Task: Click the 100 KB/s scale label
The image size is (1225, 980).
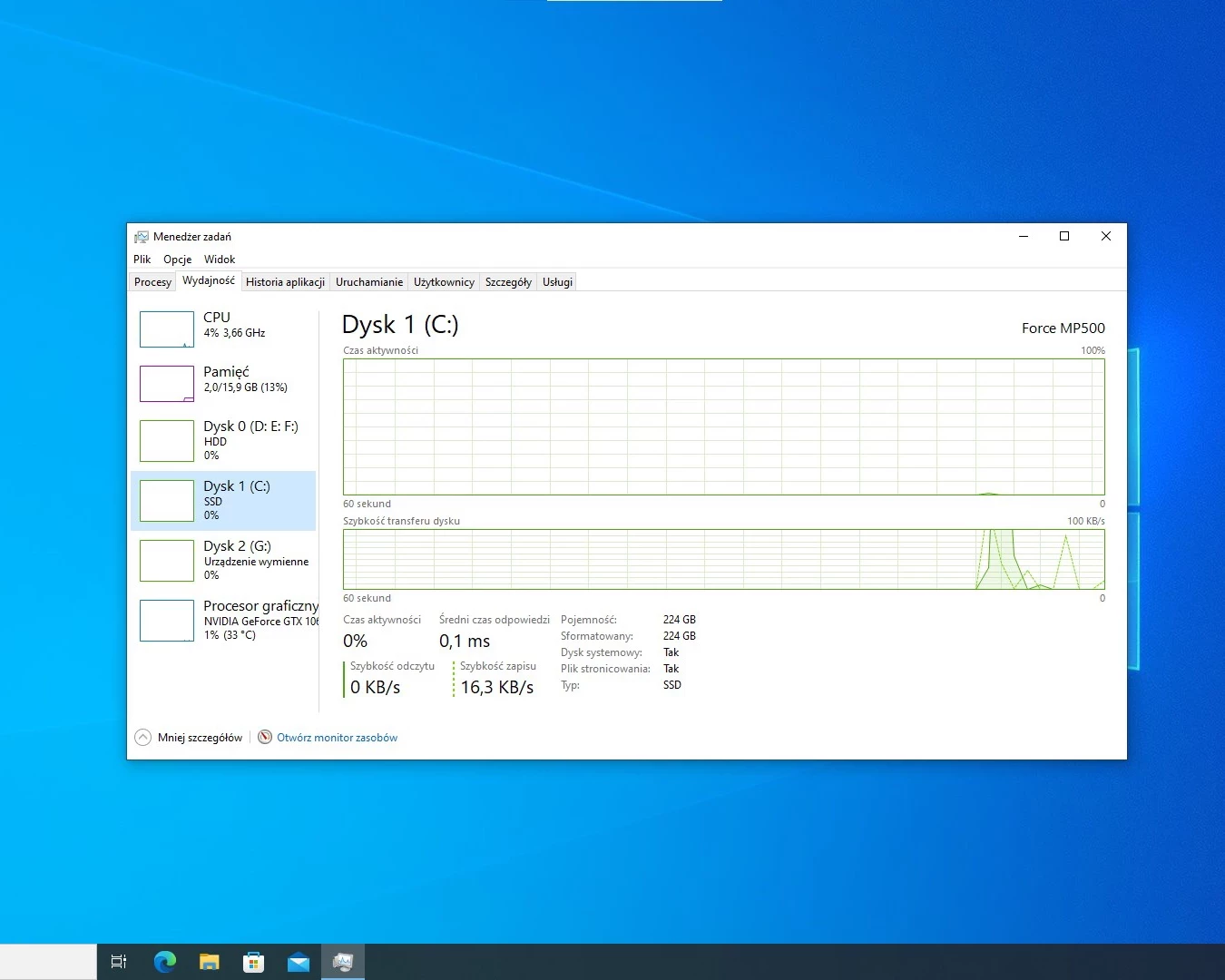Action: [x=1085, y=521]
